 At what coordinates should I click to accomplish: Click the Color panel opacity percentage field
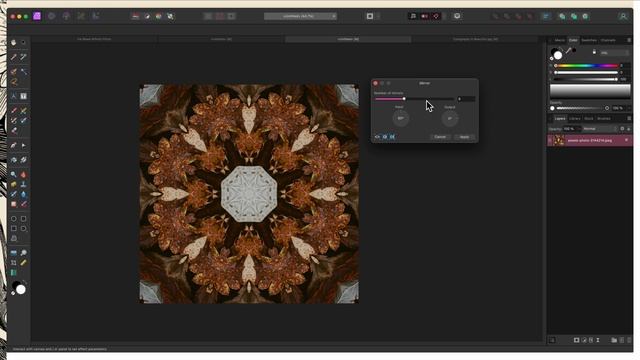(x=618, y=108)
